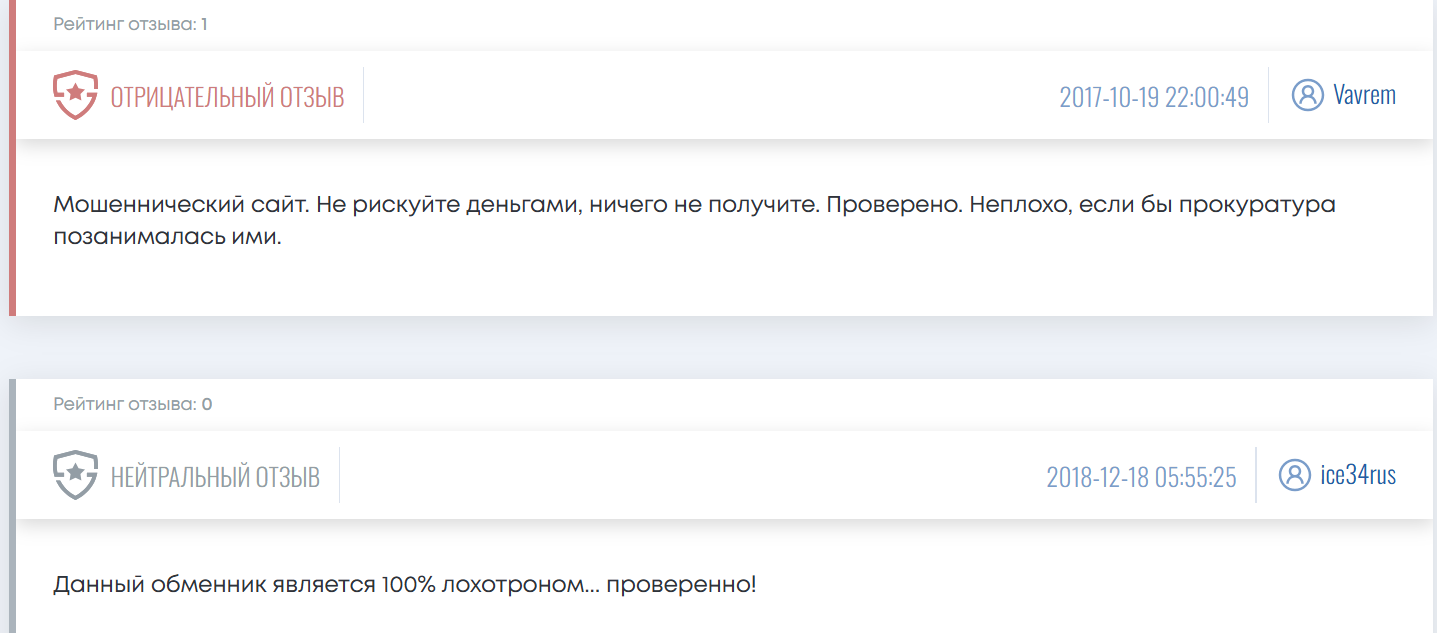Open Vavrem's user profile
This screenshot has height=633, width=1437.
(1366, 94)
